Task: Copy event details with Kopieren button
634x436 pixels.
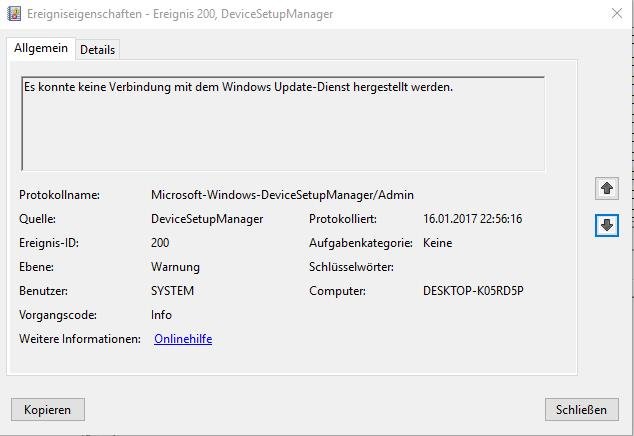Action: point(48,410)
